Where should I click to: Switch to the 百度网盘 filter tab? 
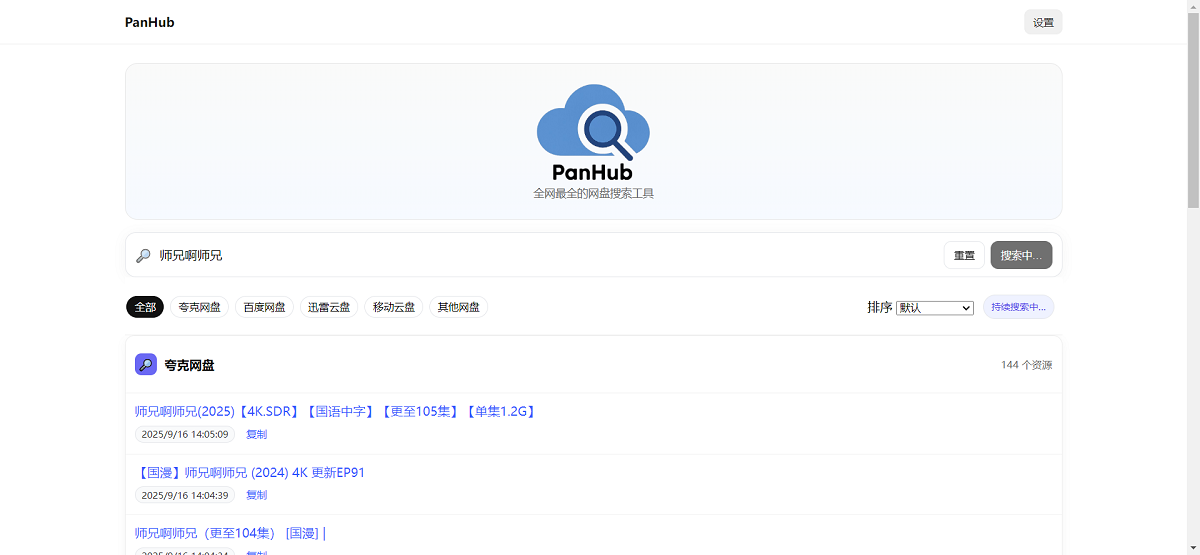[265, 307]
